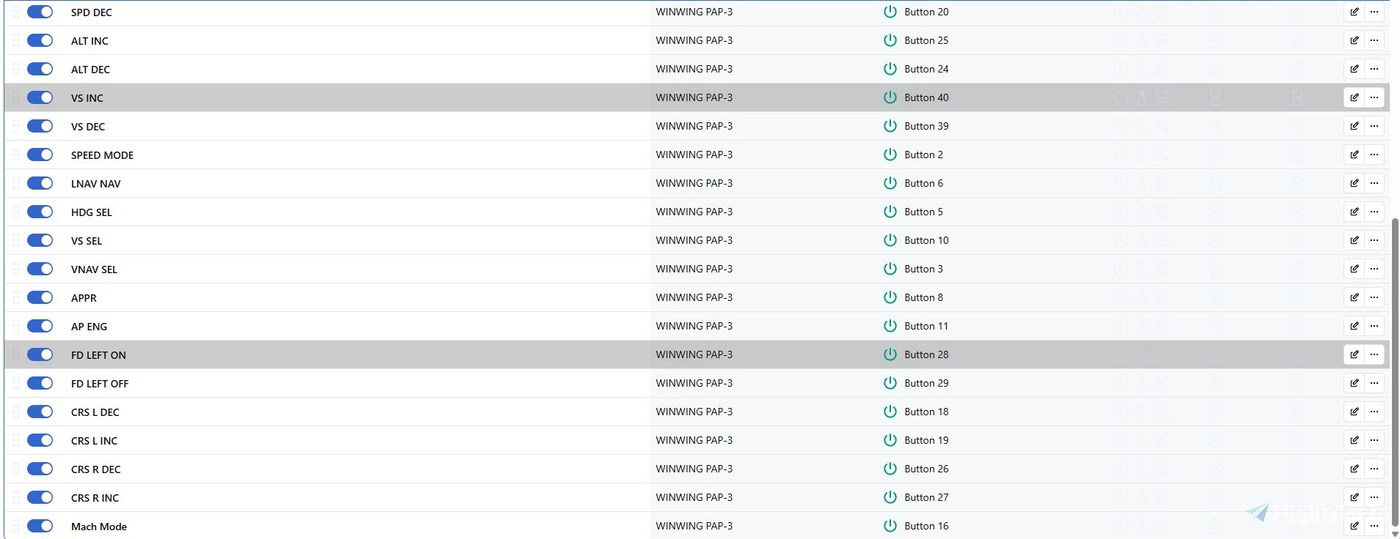Expand the three-dot menu for AP ENG
Screen dimensions: 1400x539
(1374, 327)
